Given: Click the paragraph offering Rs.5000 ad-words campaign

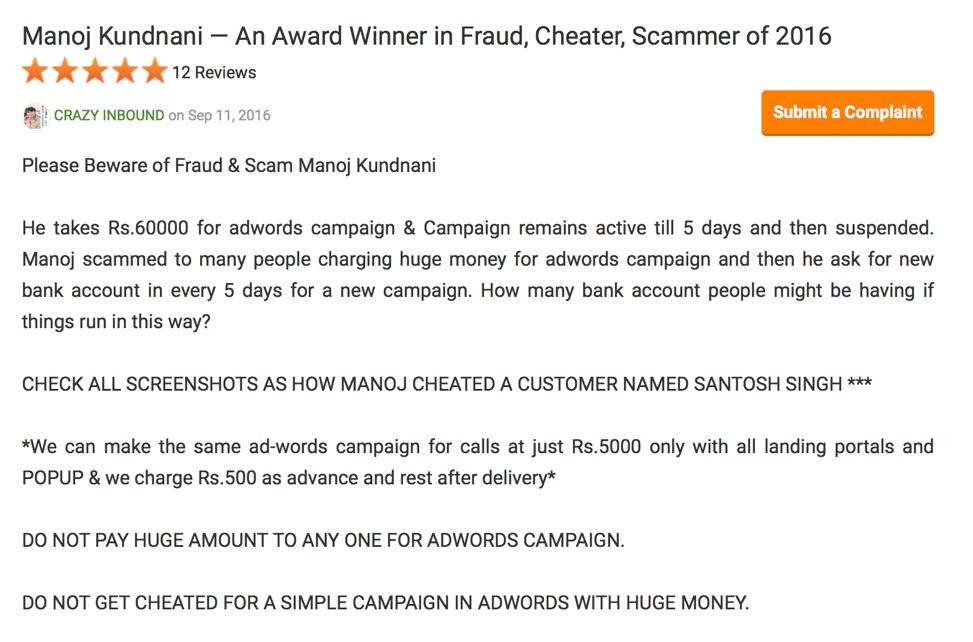Looking at the screenshot, I should pyautogui.click(x=478, y=462).
